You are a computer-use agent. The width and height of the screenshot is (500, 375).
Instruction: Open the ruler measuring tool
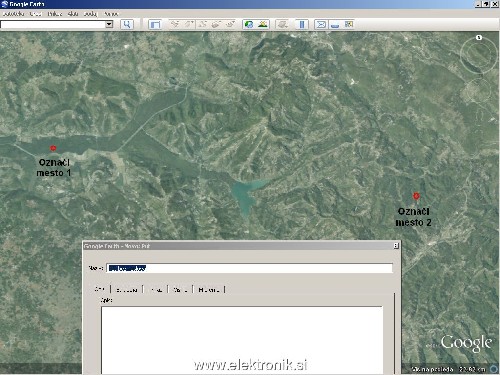point(302,24)
